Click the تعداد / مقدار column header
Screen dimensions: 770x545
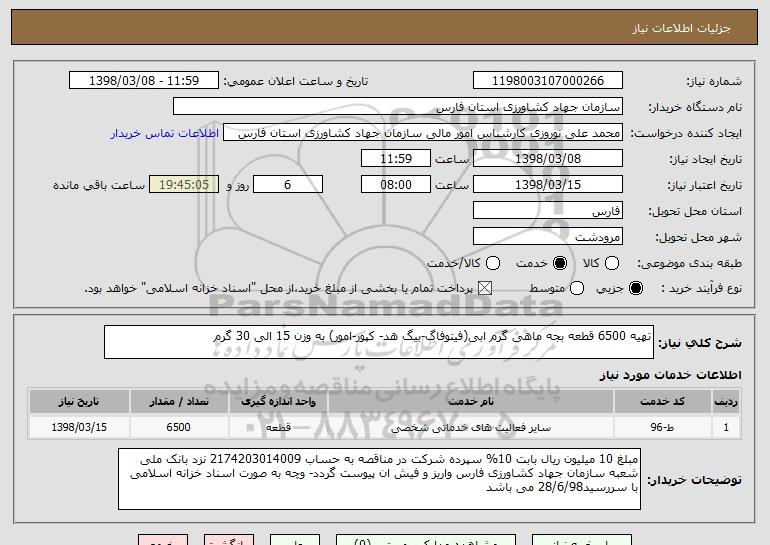click(179, 402)
